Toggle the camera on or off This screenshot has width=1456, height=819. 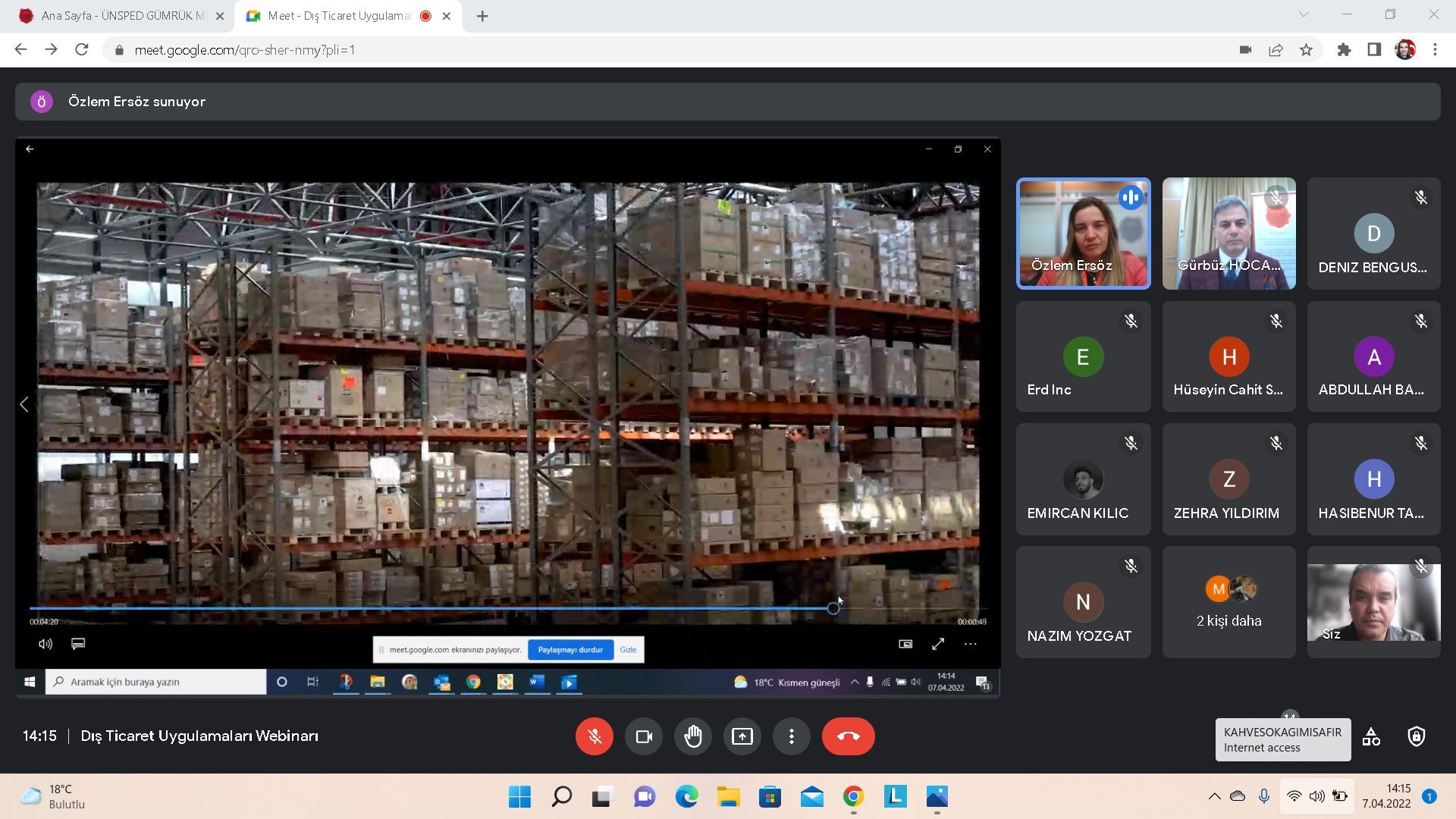coord(643,736)
